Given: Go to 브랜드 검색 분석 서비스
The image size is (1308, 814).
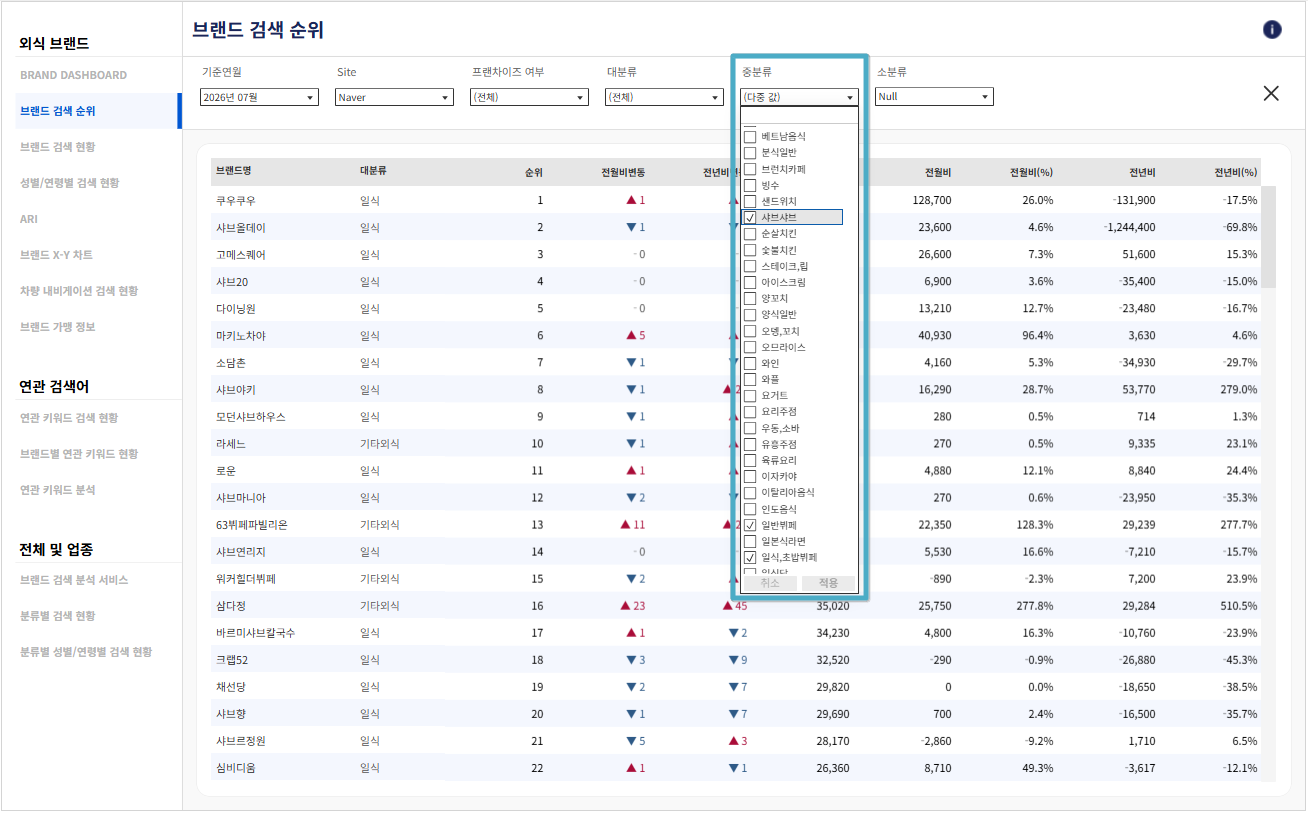Looking at the screenshot, I should (x=74, y=580).
